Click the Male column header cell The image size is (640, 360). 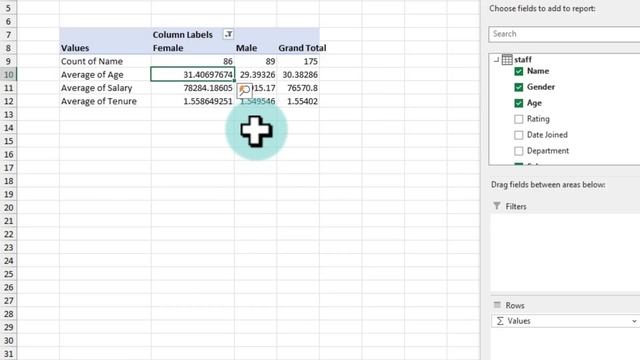256,48
